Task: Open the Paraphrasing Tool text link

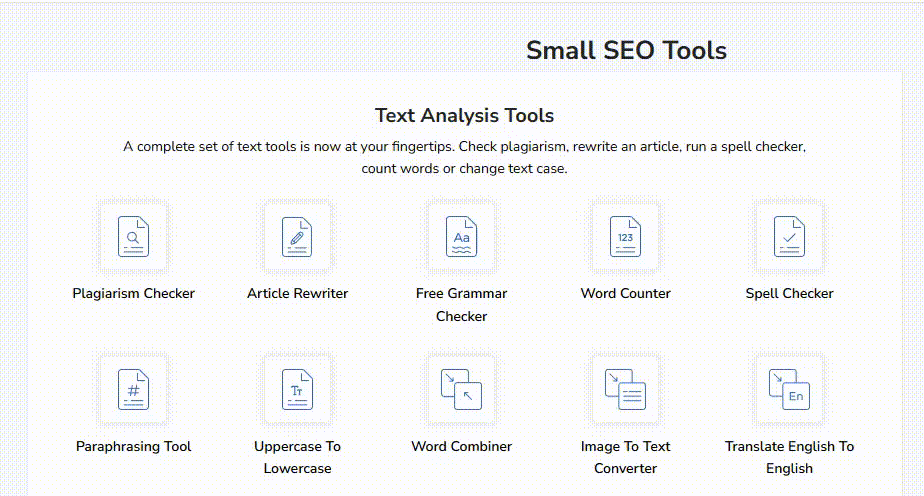Action: click(133, 447)
